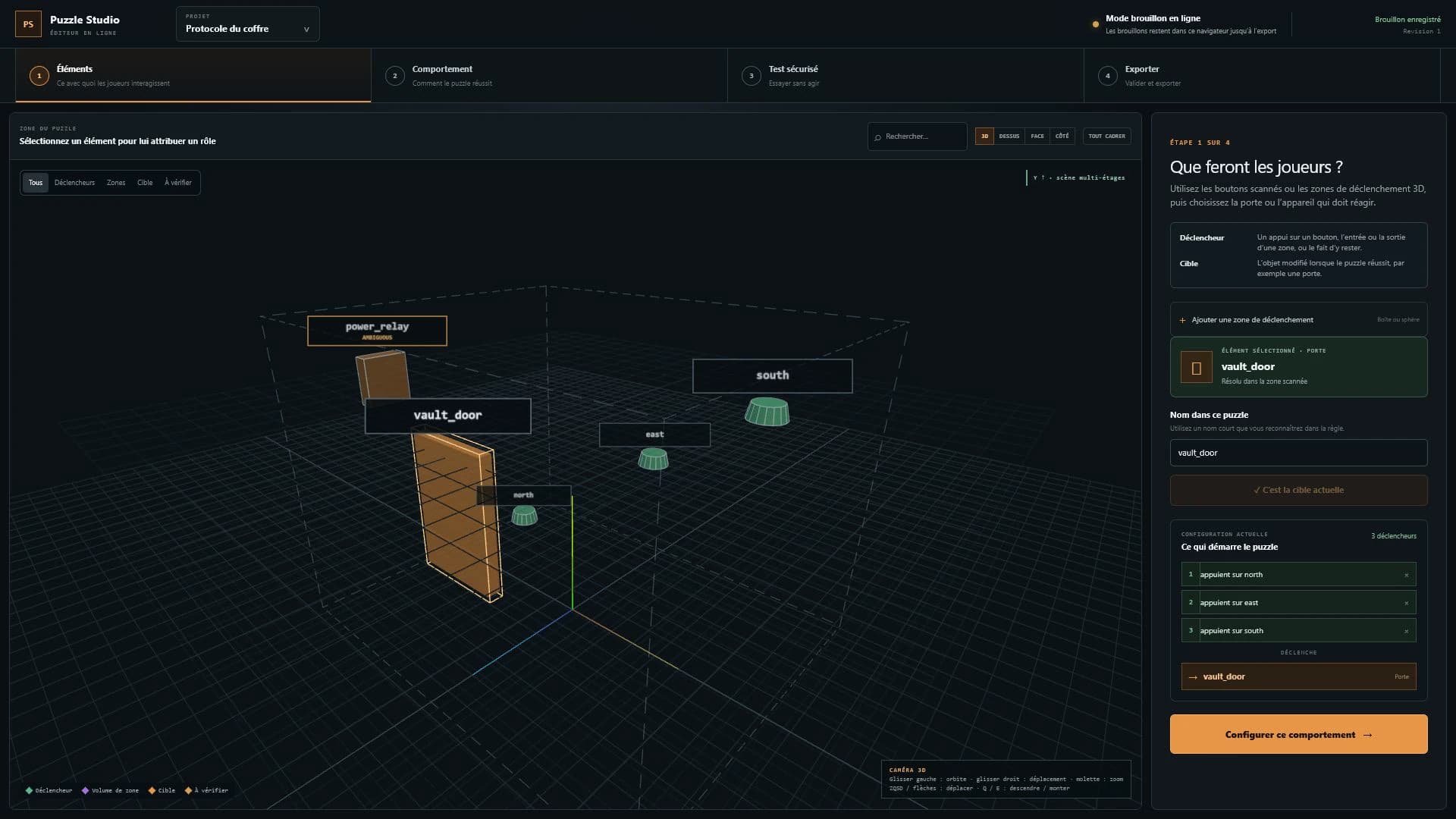
Task: Select the south button label
Action: pyautogui.click(x=772, y=375)
